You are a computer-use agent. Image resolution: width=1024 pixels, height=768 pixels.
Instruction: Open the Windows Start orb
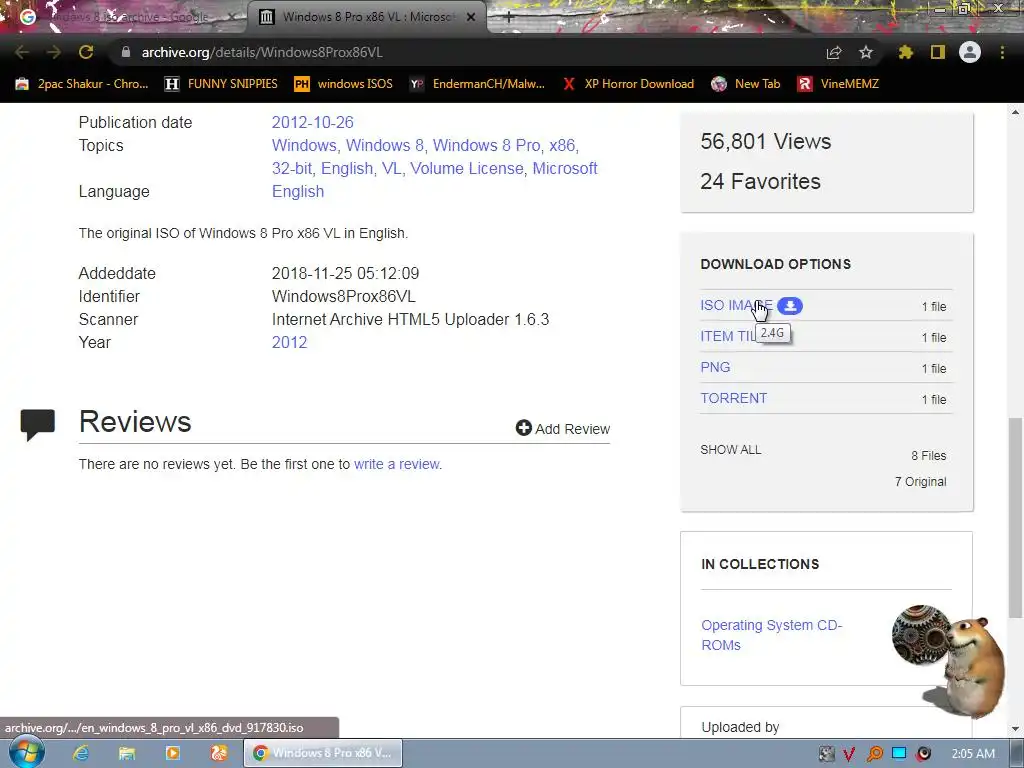point(27,752)
